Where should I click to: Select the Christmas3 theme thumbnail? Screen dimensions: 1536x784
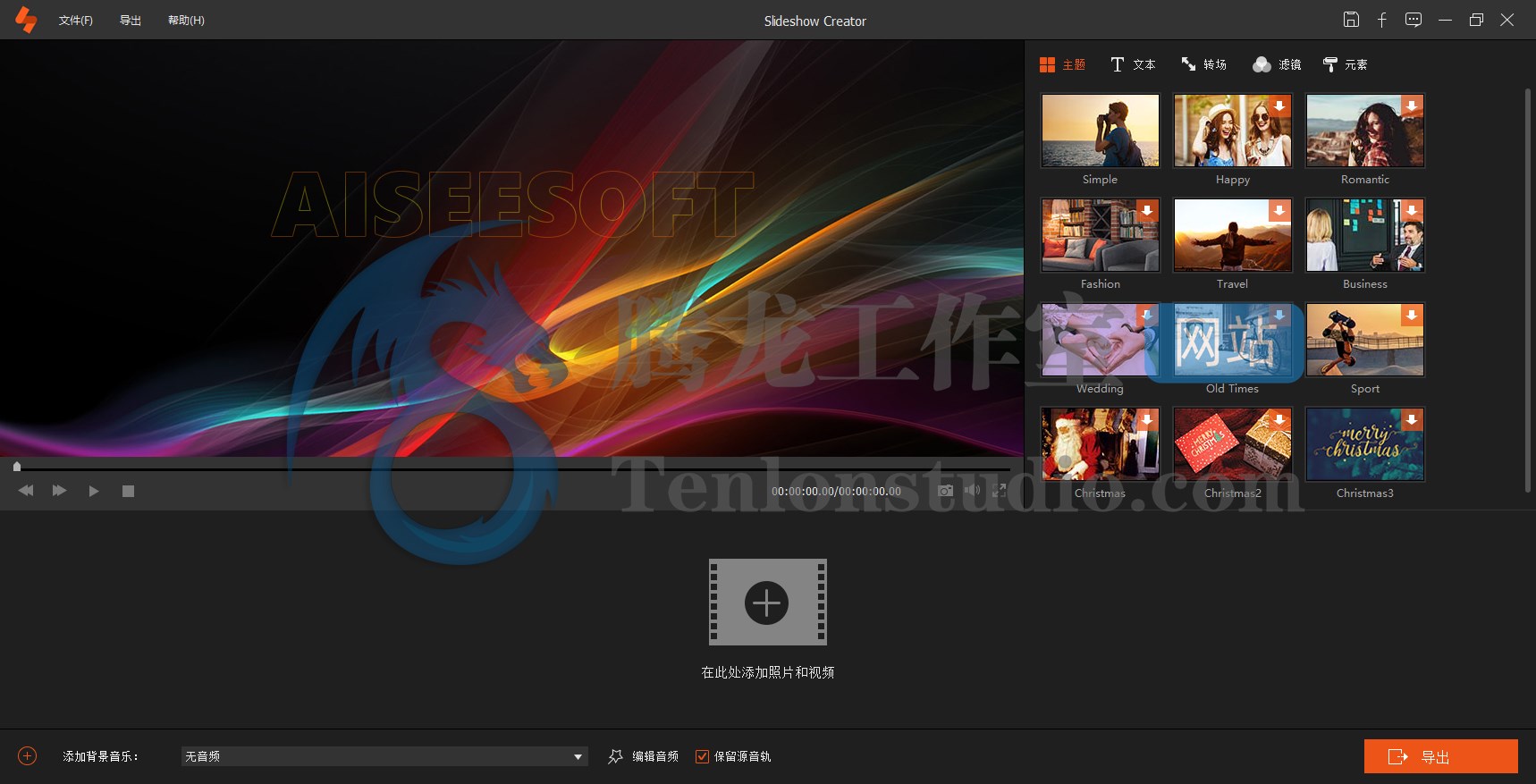(x=1364, y=444)
